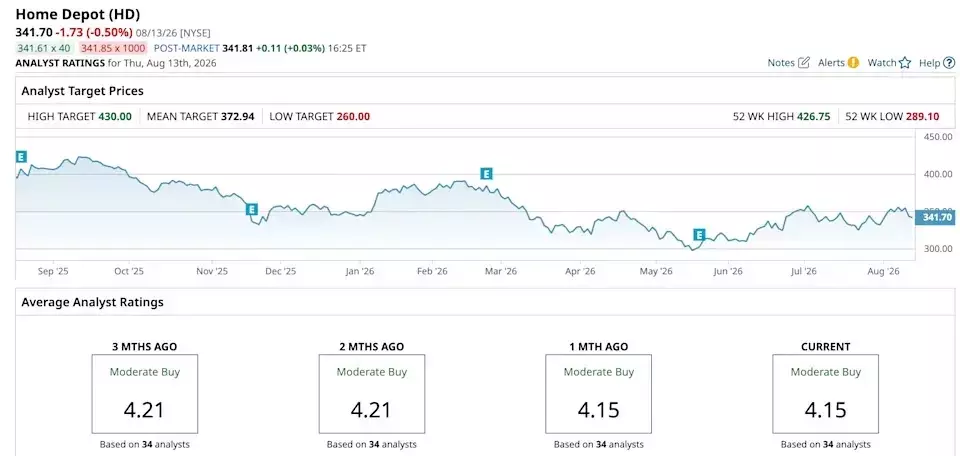Select the 2 MTHS AGO rating box
Screen dimensions: 960x456
point(372,394)
